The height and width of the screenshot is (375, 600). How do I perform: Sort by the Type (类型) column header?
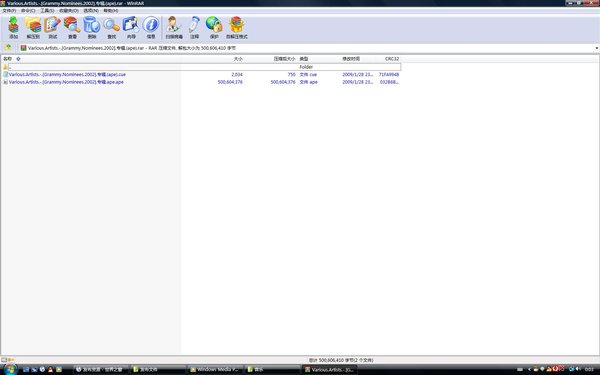click(304, 59)
